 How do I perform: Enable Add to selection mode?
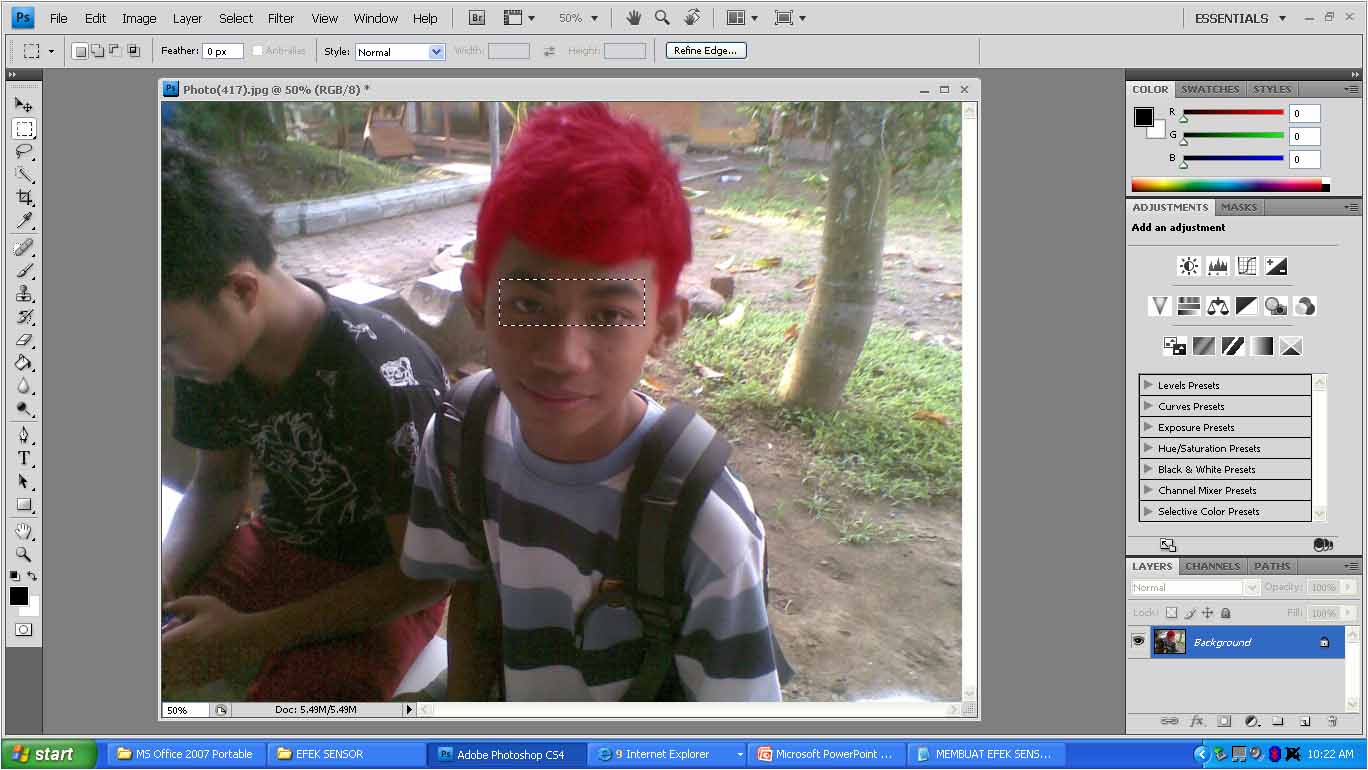98,51
